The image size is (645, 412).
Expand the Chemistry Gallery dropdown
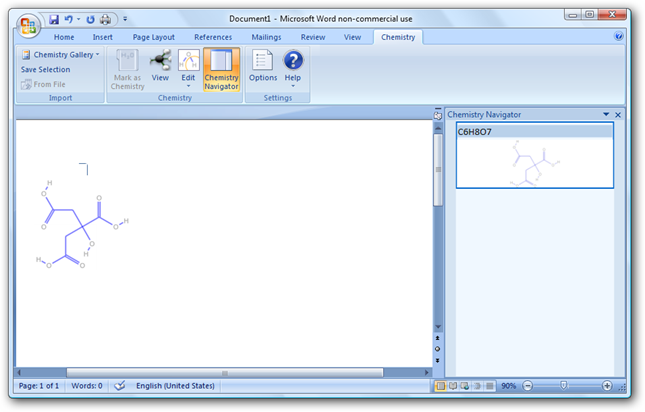coord(60,55)
